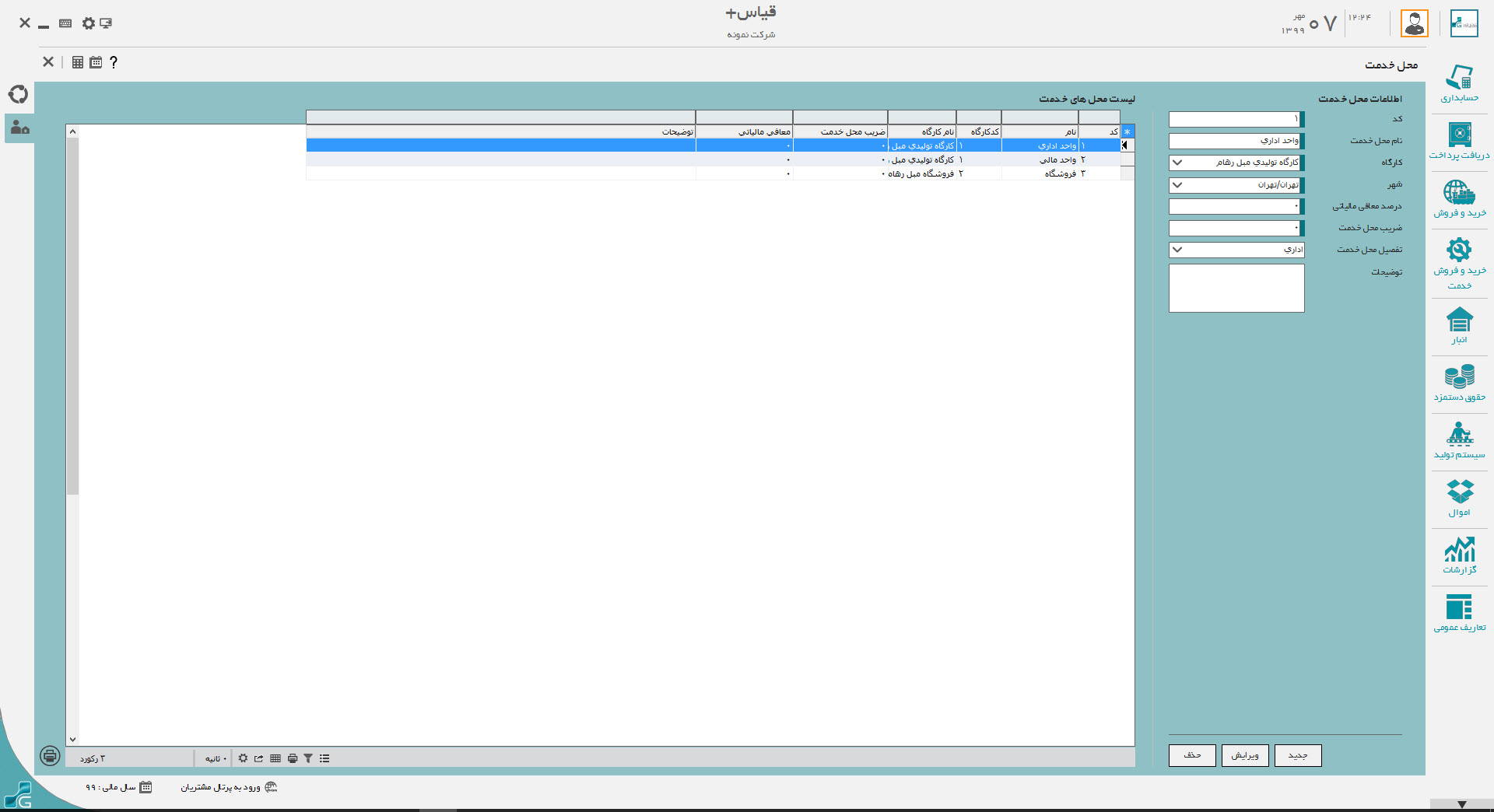Click the سال مالی : ۹۹ status entry
The width and height of the screenshot is (1494, 812).
[118, 787]
